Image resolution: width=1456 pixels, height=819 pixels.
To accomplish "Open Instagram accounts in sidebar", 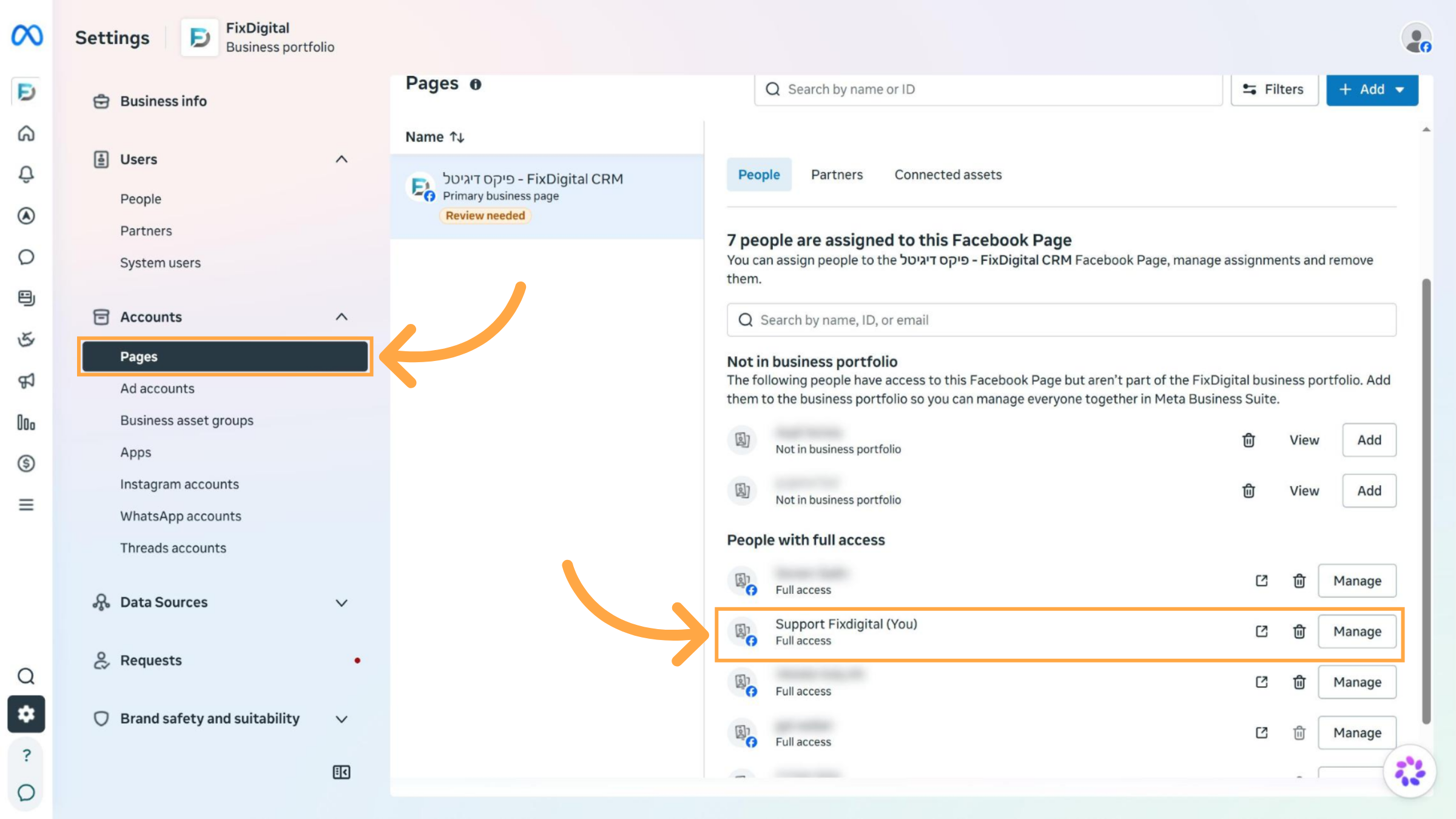I will click(180, 484).
